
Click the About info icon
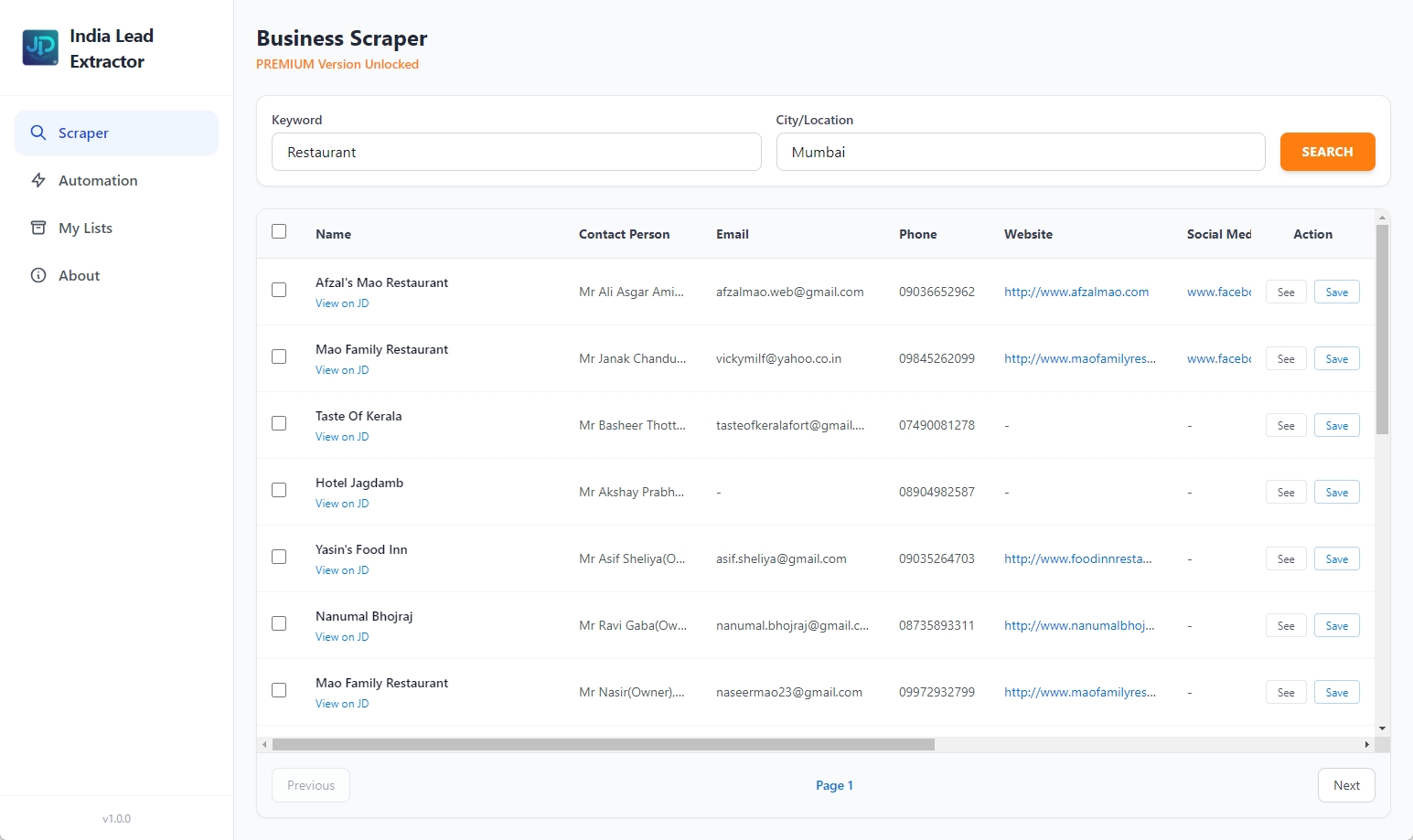click(38, 275)
